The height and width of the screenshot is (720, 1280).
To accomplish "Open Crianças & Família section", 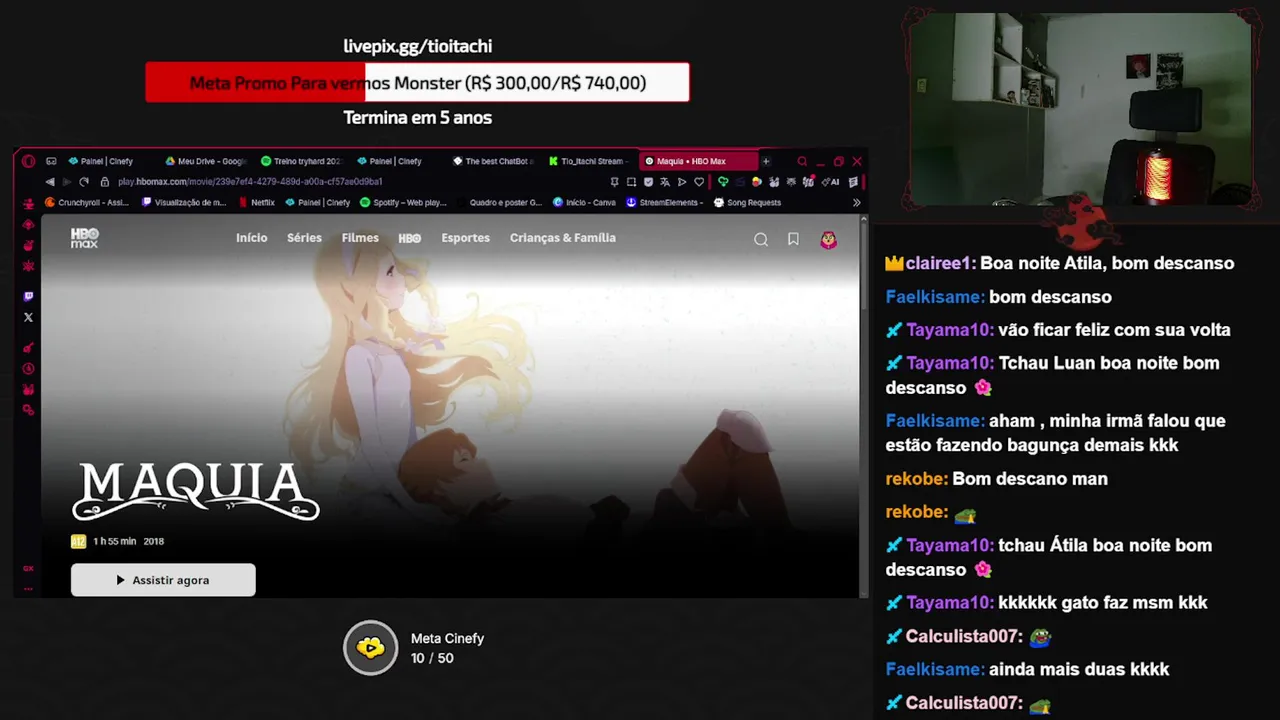I will coord(563,238).
